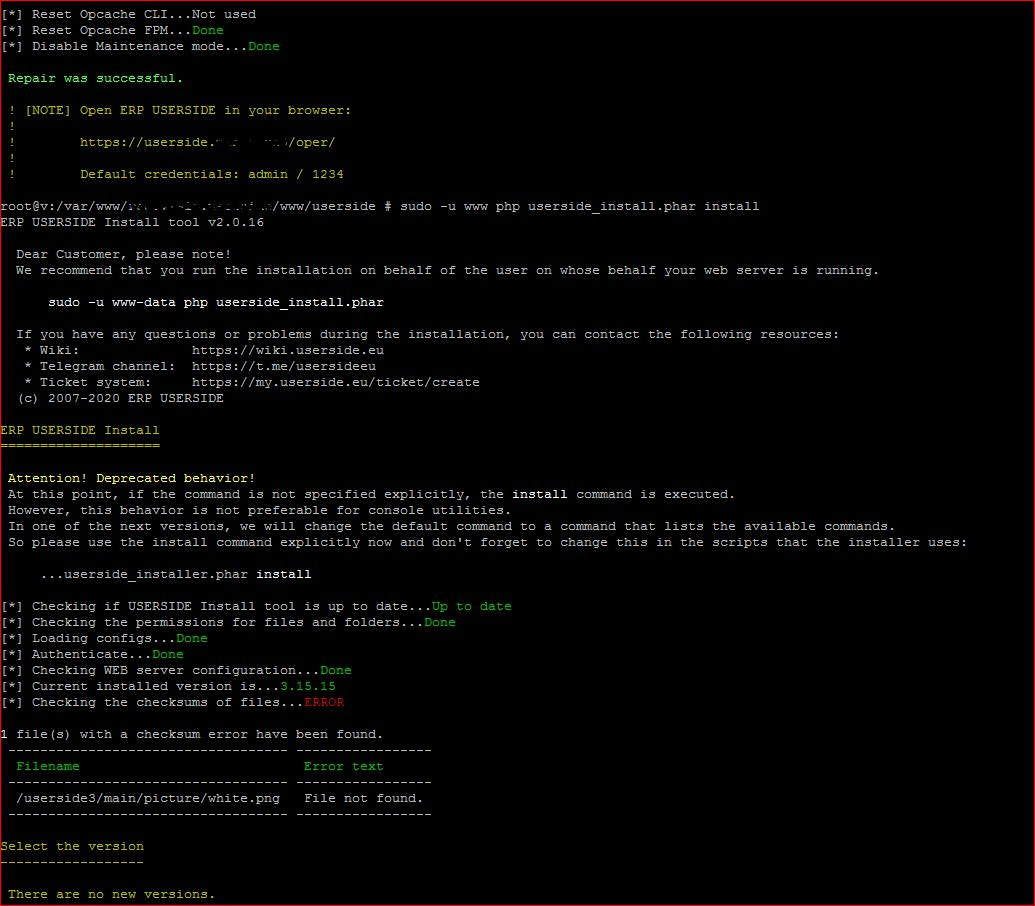Click the 'File not found.' cell
The height and width of the screenshot is (906, 1035).
click(363, 798)
